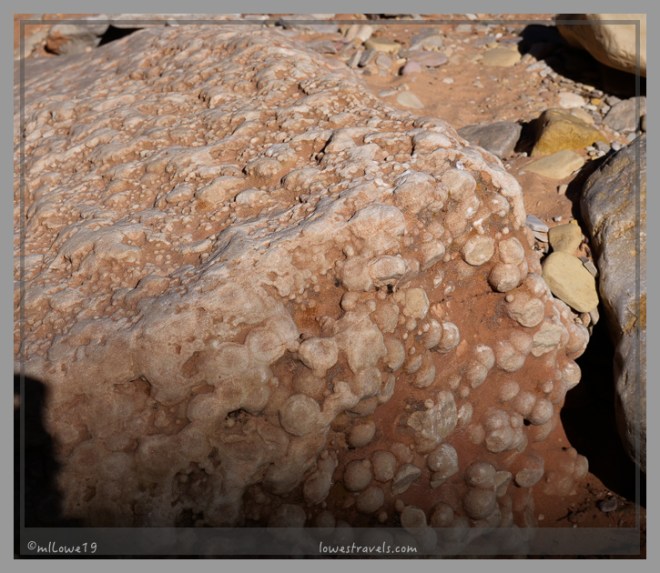This screenshot has width=660, height=573.
Task: Click the gray frame border around the photo
Action: [330, 7]
